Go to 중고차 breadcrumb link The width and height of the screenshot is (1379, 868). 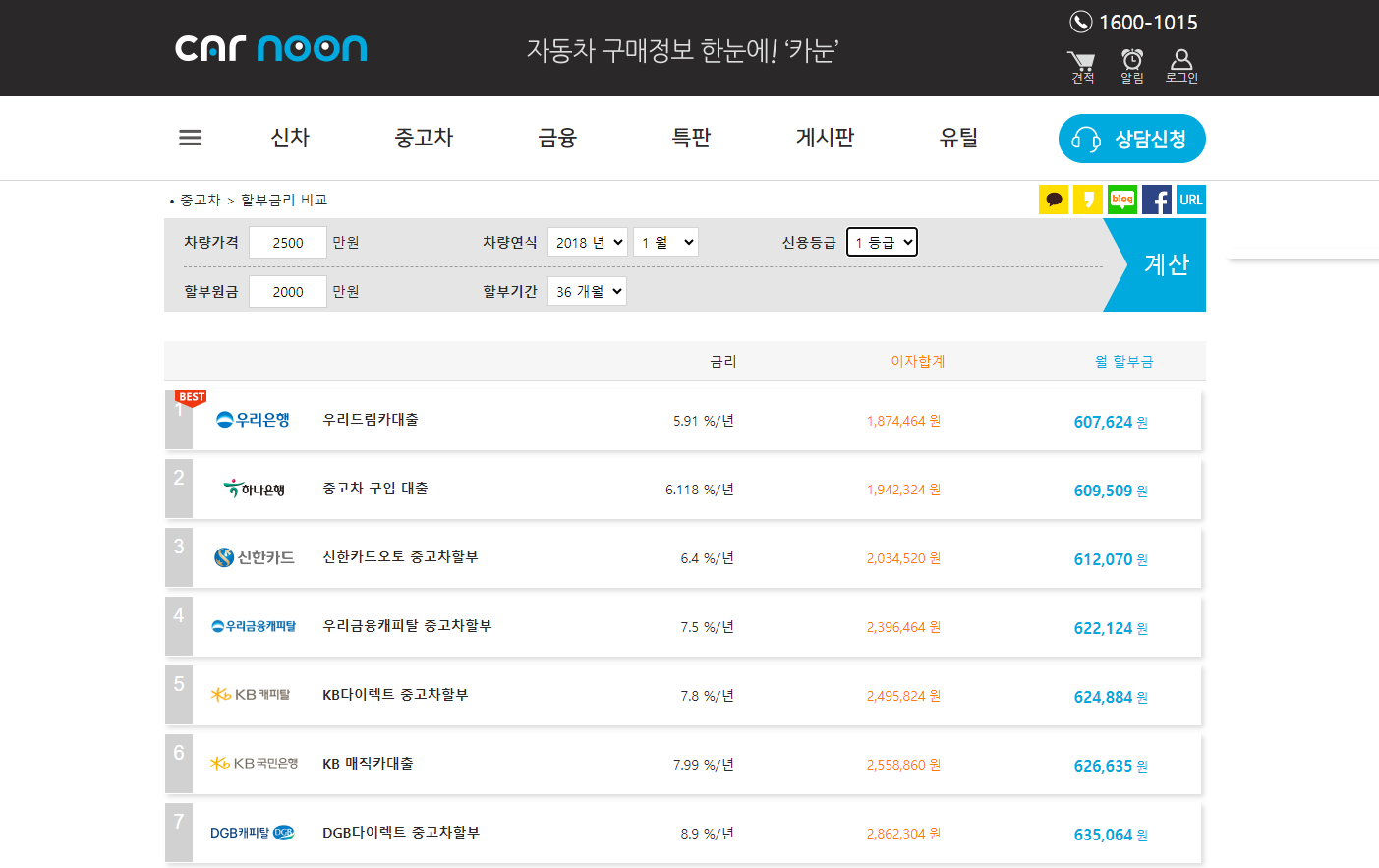201,200
